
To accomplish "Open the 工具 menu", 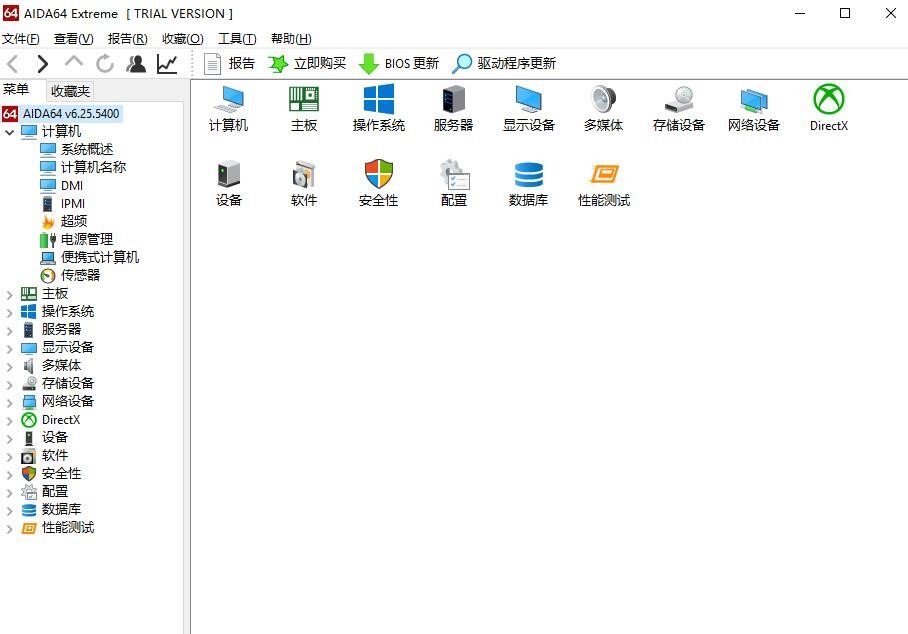I will pos(236,38).
